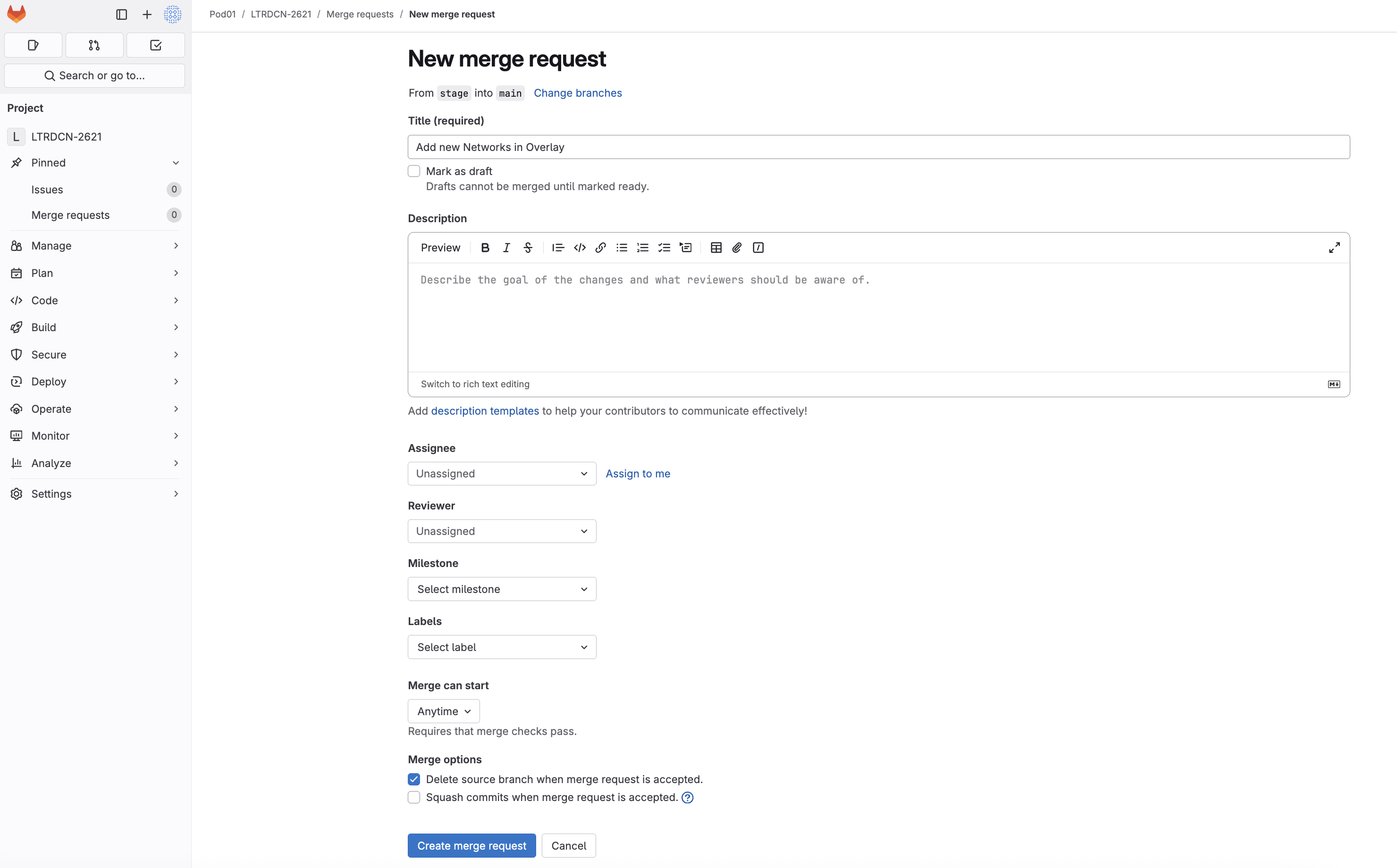The image size is (1397, 868).
Task: Enable the Mark as draft checkbox
Action: click(414, 171)
